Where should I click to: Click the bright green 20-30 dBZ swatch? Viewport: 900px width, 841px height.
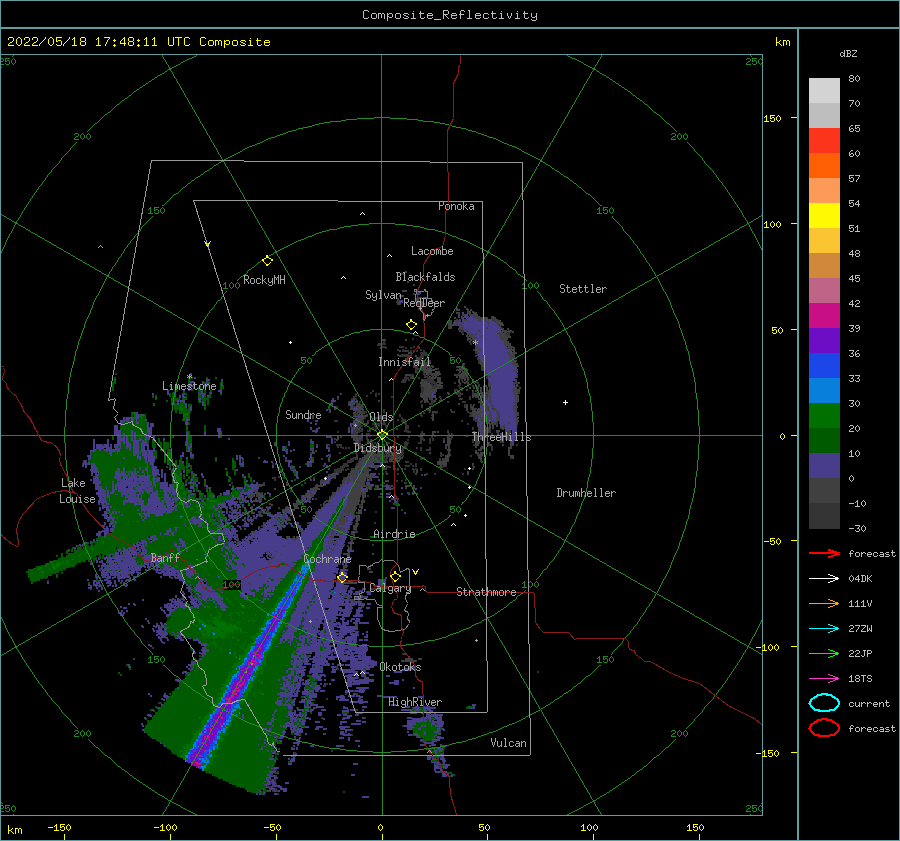824,416
